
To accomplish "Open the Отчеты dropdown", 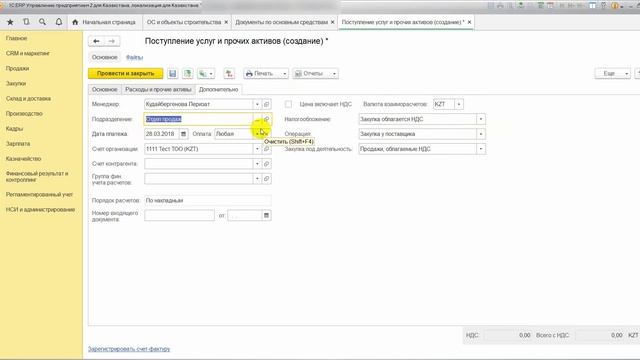I will click(315, 73).
